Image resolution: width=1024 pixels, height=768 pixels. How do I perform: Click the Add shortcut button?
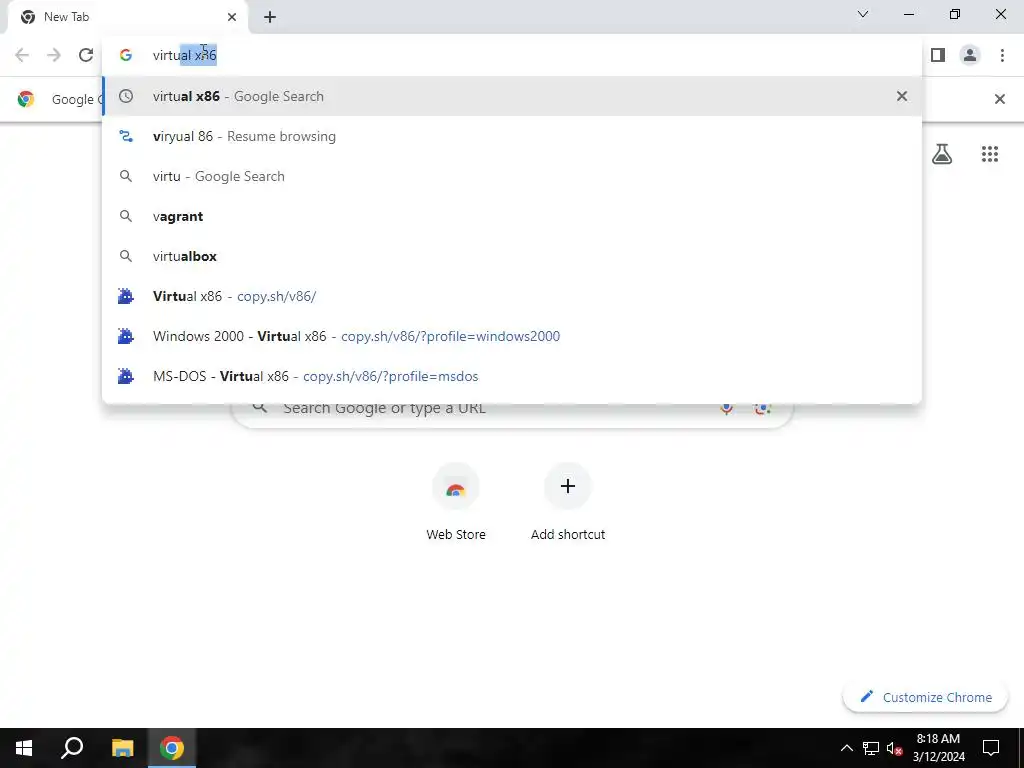click(568, 502)
